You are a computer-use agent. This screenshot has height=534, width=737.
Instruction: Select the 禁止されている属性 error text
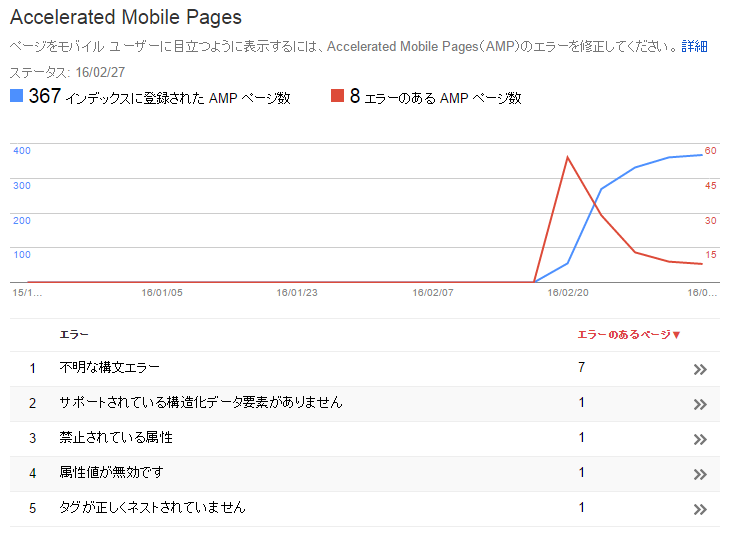tap(116, 438)
